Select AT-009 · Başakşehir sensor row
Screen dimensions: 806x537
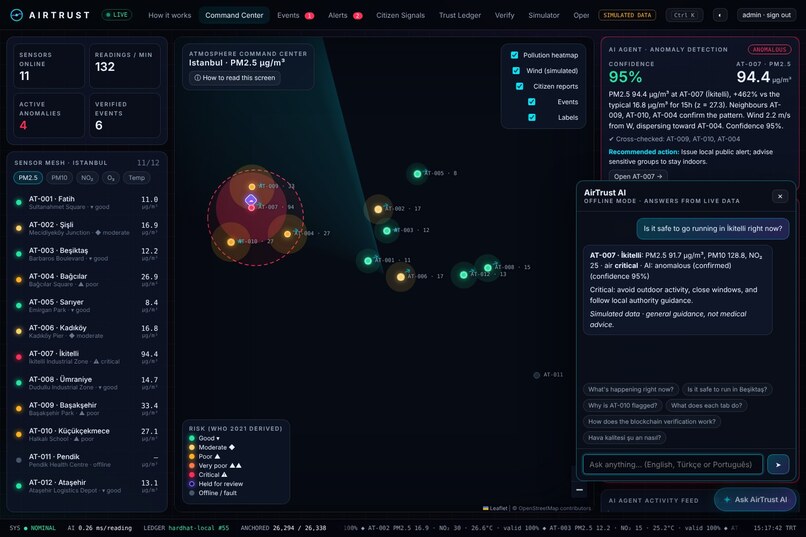(x=87, y=409)
